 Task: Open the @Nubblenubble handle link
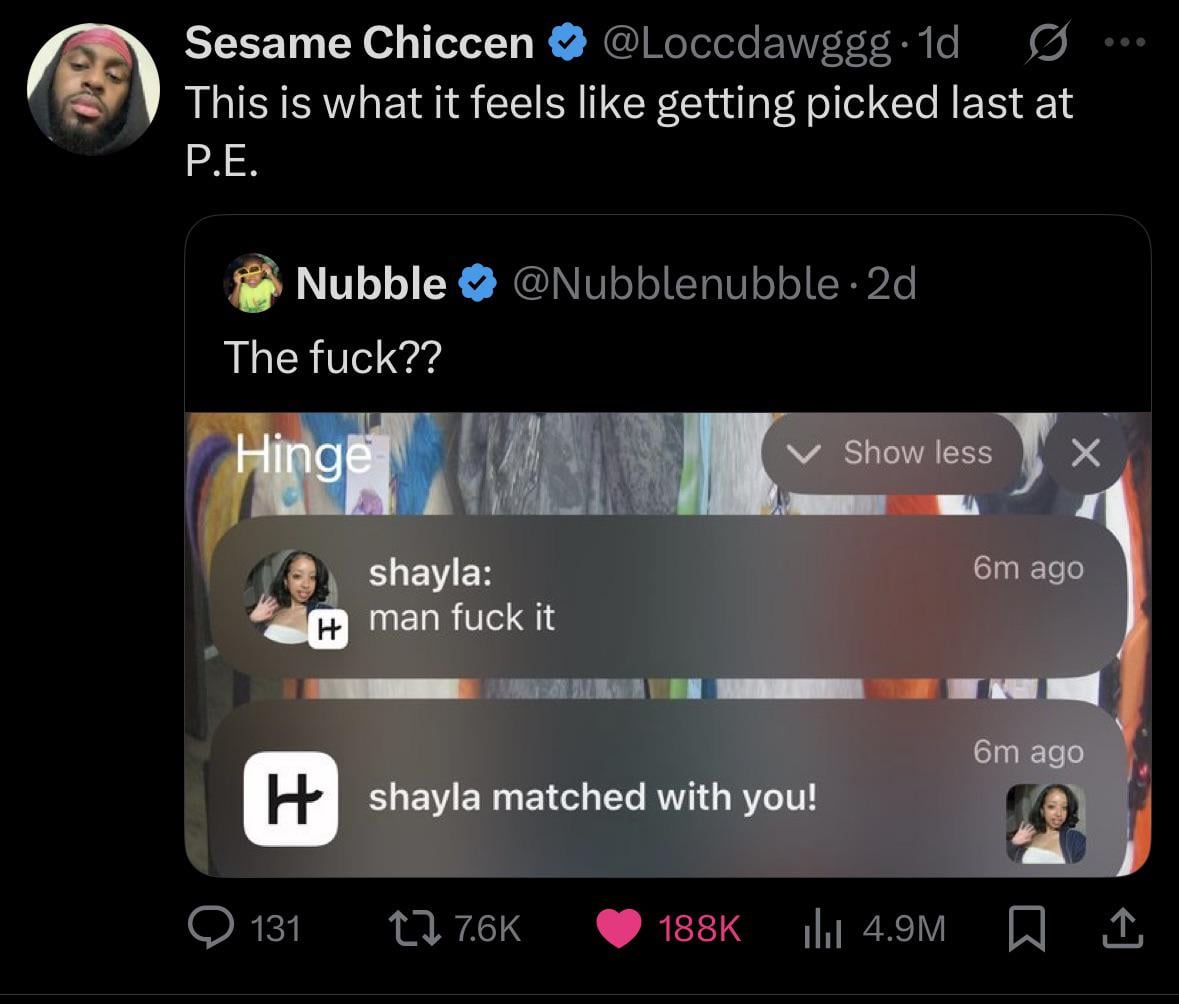click(675, 285)
